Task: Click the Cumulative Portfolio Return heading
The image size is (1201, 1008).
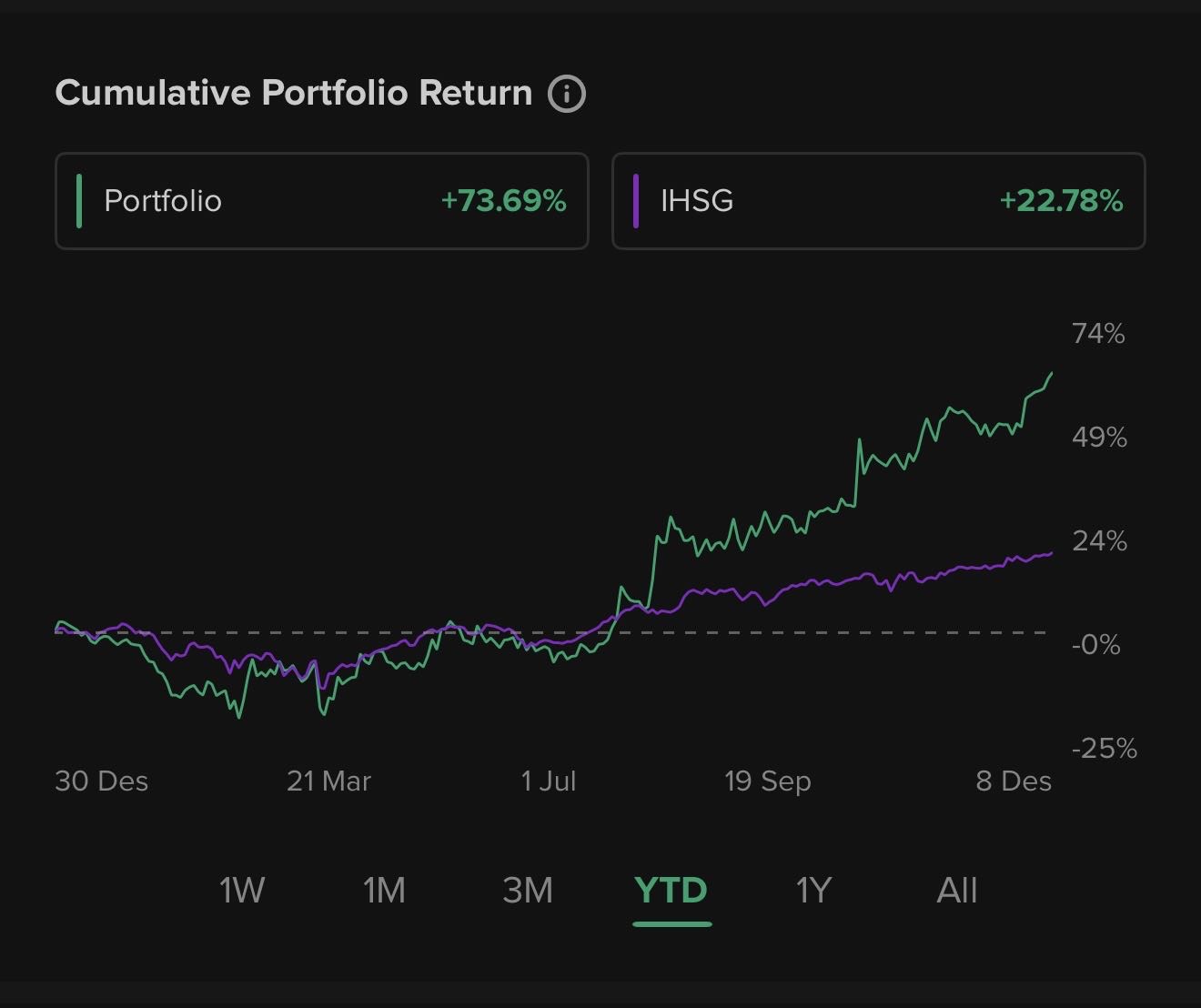Action: [293, 93]
